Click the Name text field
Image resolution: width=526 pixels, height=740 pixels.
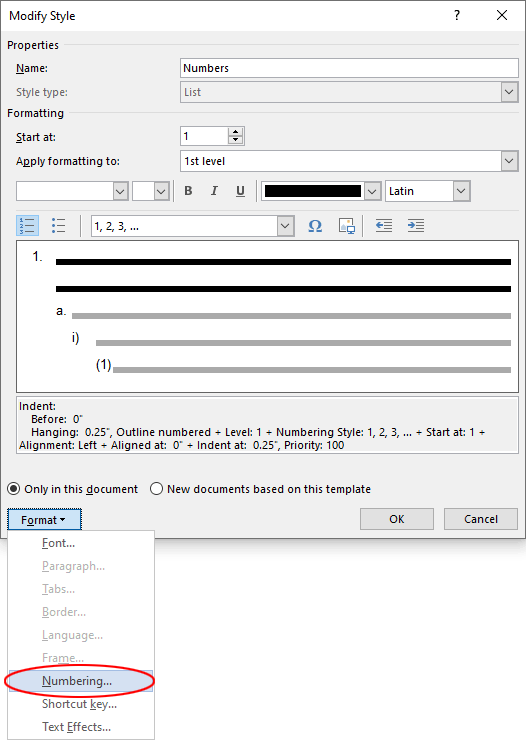point(349,68)
